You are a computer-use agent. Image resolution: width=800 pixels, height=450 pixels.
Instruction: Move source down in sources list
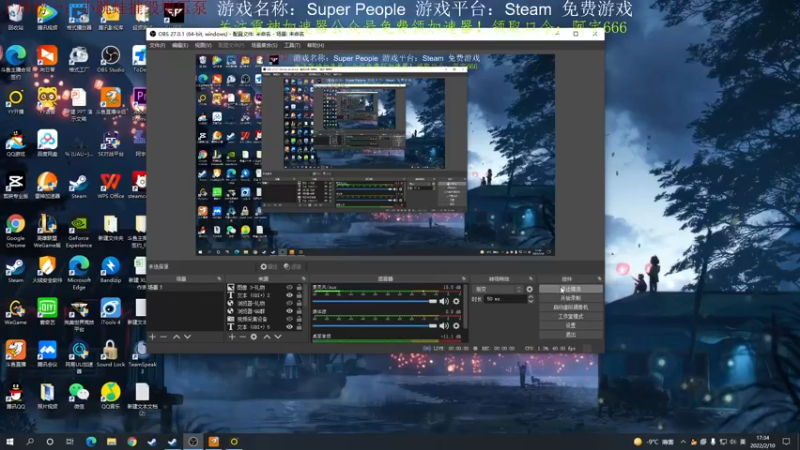[278, 337]
